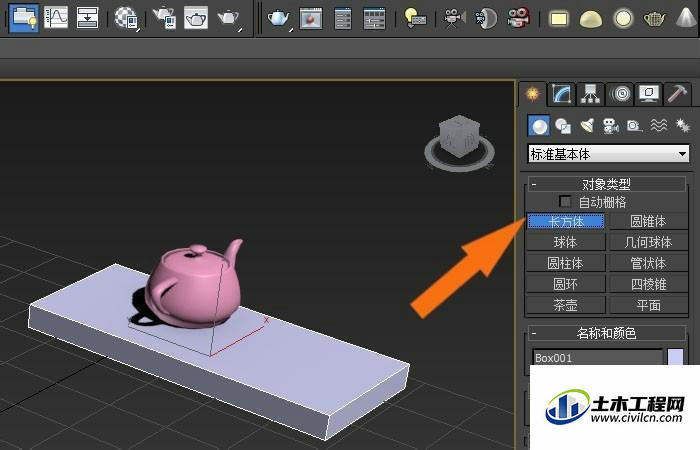Click the 四棱锥 pyramid button
This screenshot has width=700, height=450.
[648, 284]
